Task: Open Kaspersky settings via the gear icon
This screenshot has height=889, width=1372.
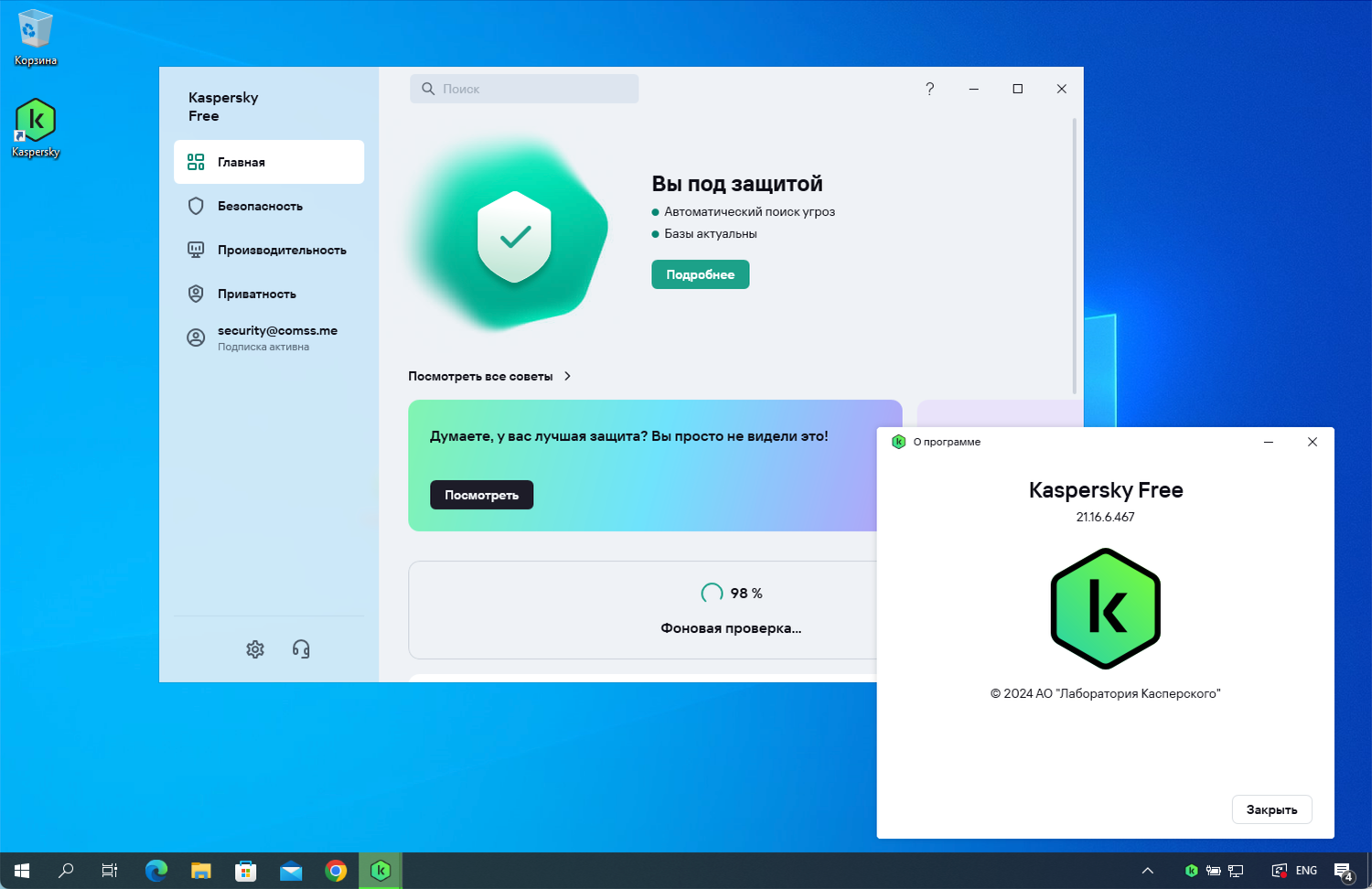Action: click(x=255, y=649)
